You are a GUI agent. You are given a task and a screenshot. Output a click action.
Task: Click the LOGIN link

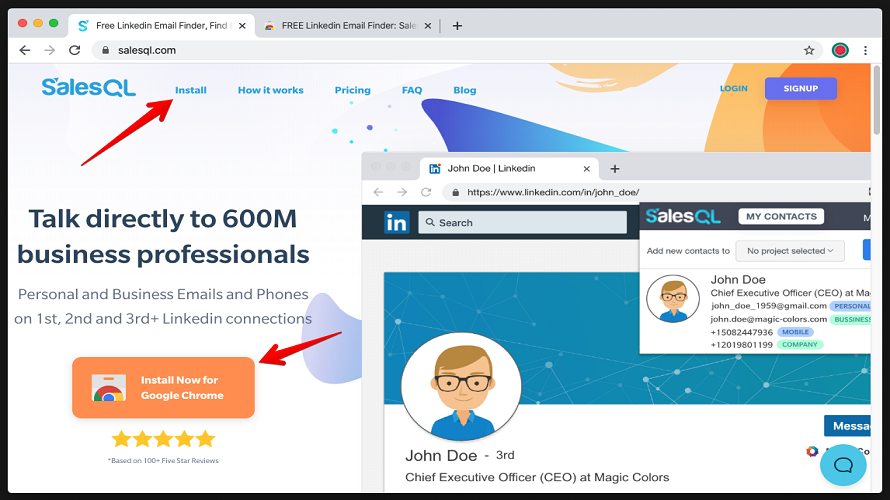coord(734,88)
